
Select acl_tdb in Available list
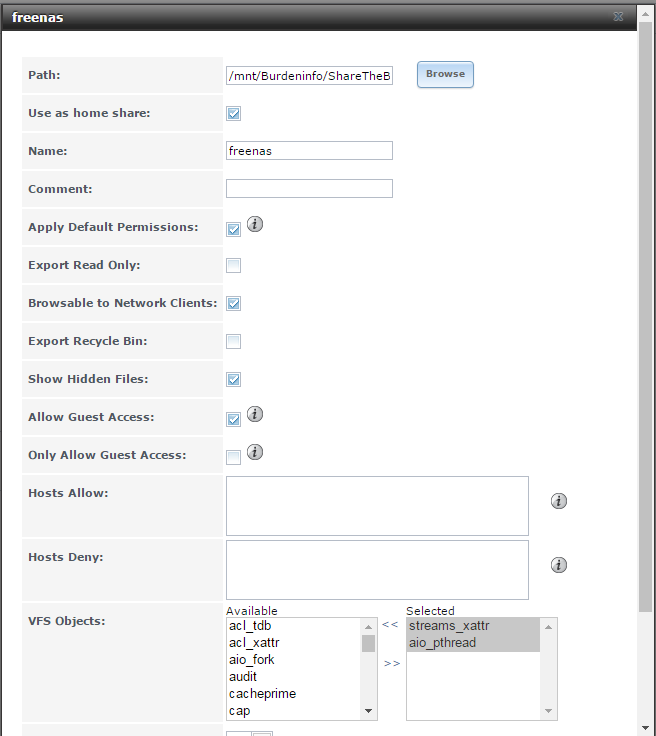[294, 626]
